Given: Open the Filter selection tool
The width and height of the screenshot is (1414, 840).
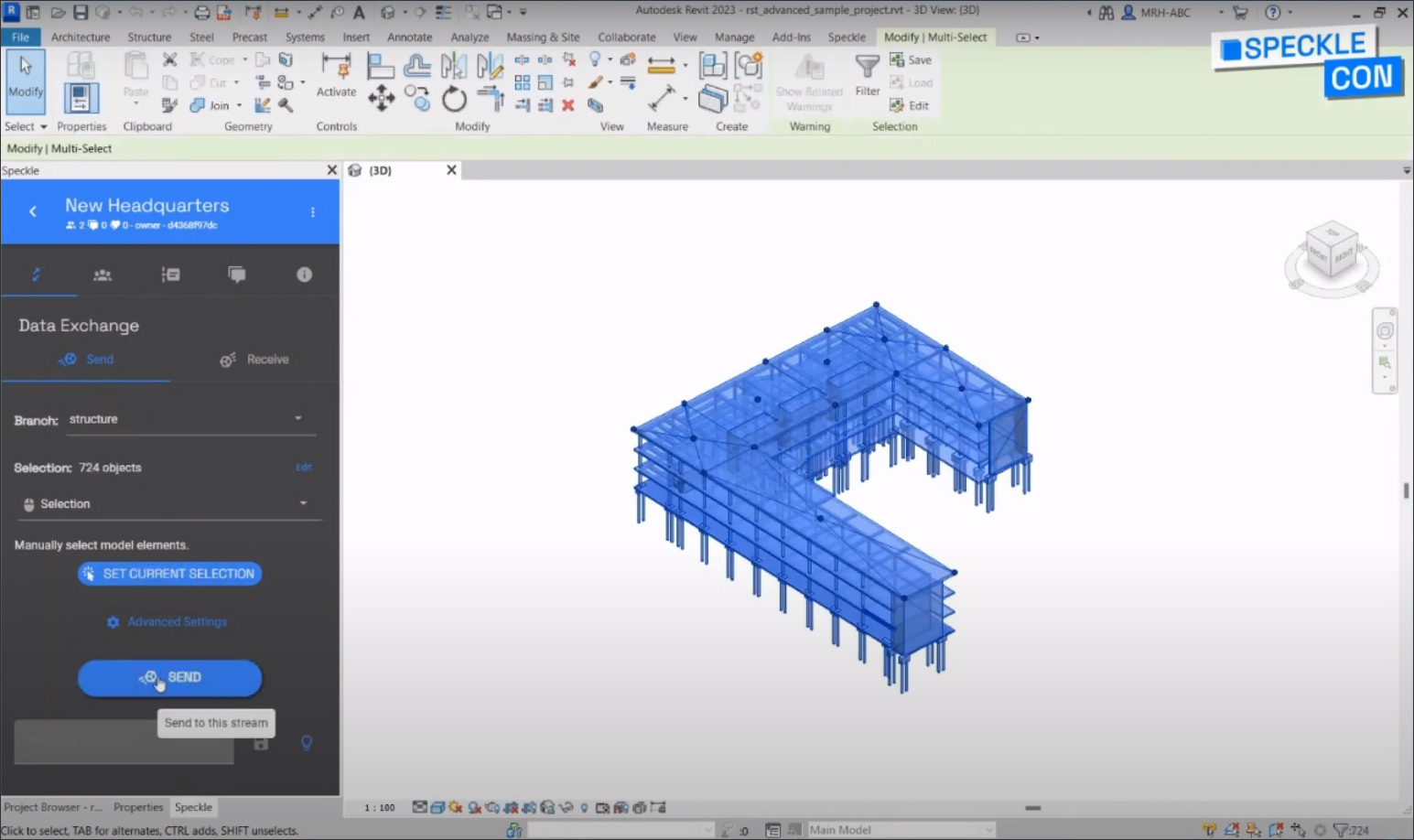Looking at the screenshot, I should (867, 75).
